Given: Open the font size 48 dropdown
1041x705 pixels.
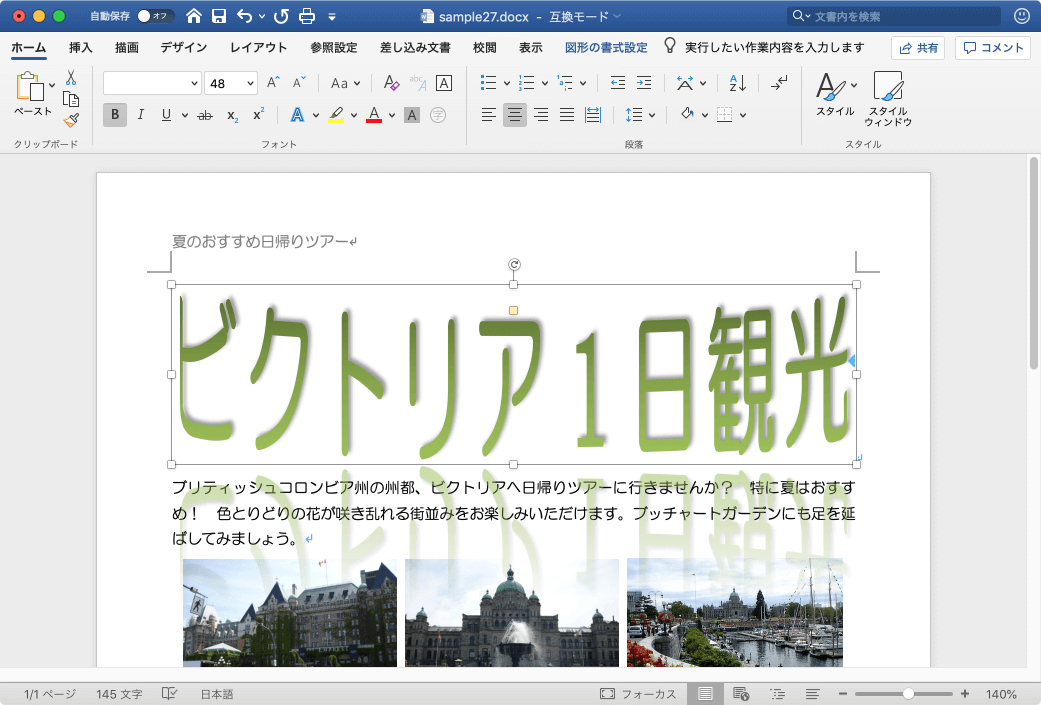Looking at the screenshot, I should [x=249, y=84].
